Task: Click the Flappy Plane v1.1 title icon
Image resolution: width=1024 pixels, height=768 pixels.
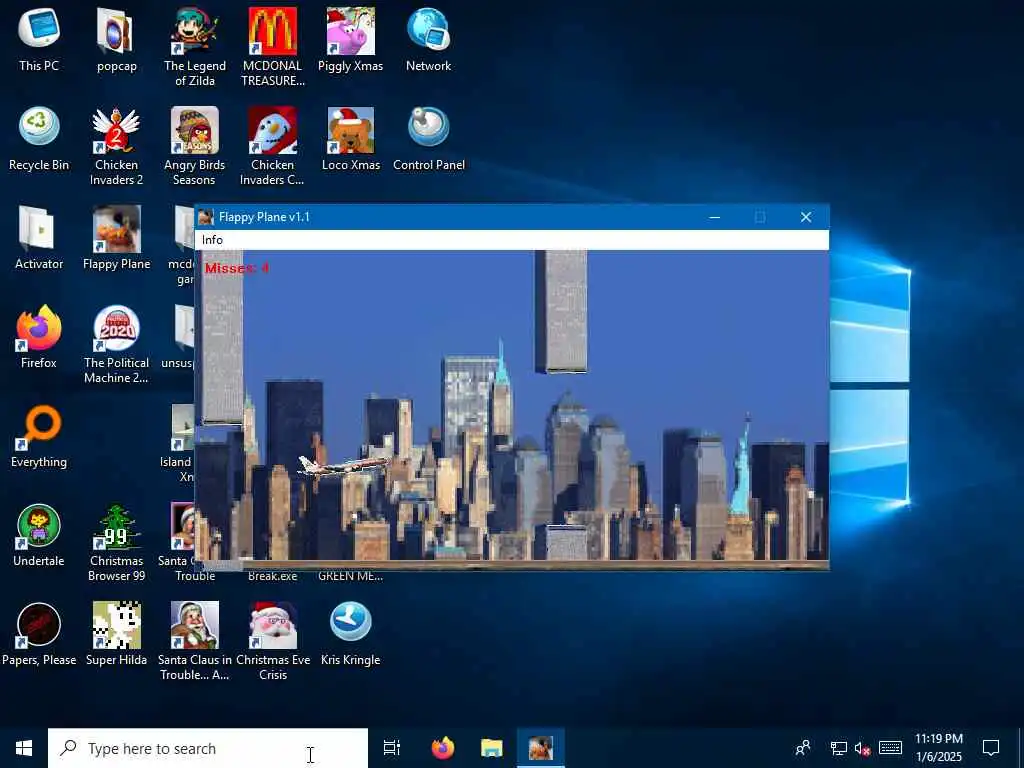Action: pos(206,217)
